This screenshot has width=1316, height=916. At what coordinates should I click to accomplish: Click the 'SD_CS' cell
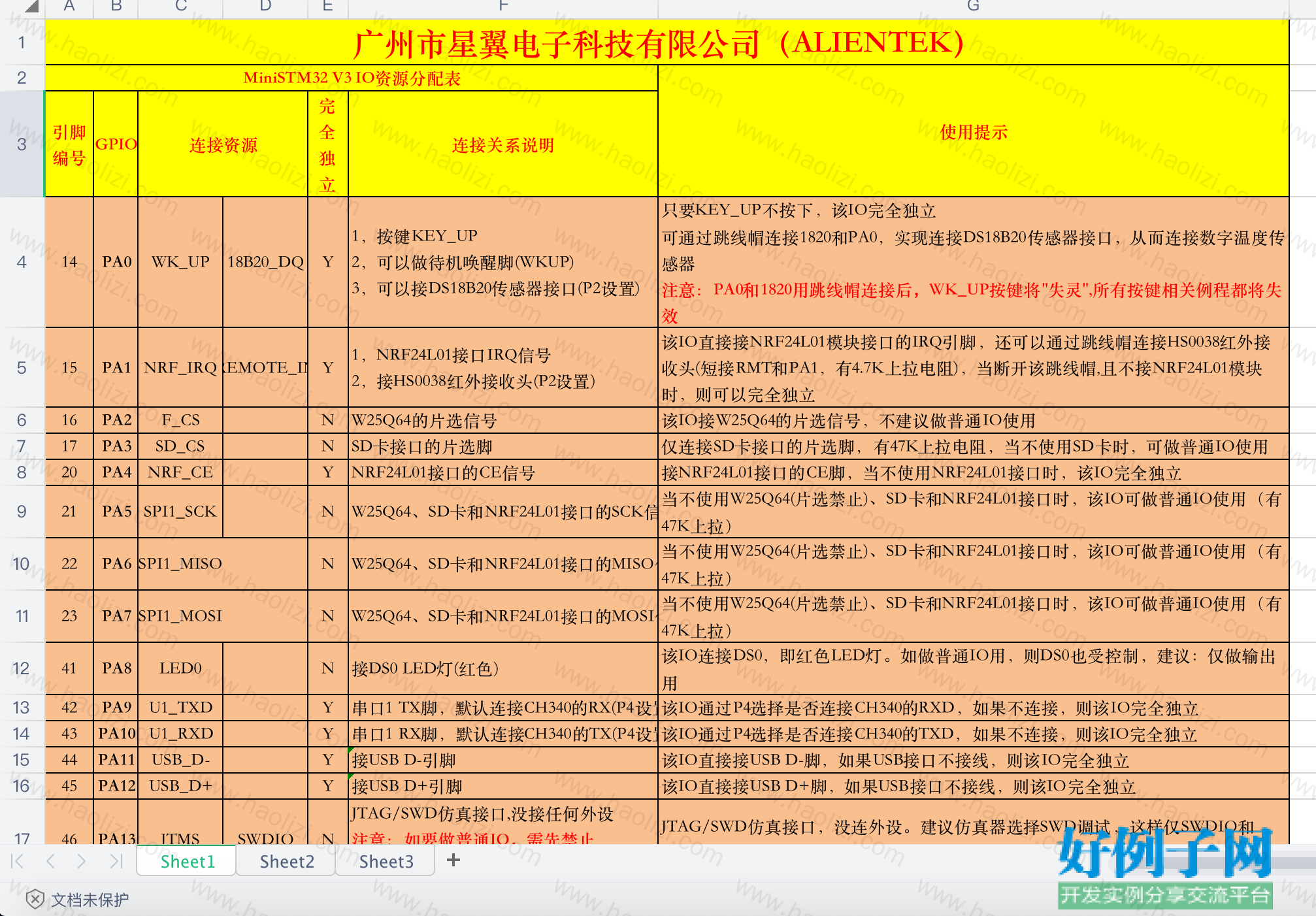(x=181, y=446)
